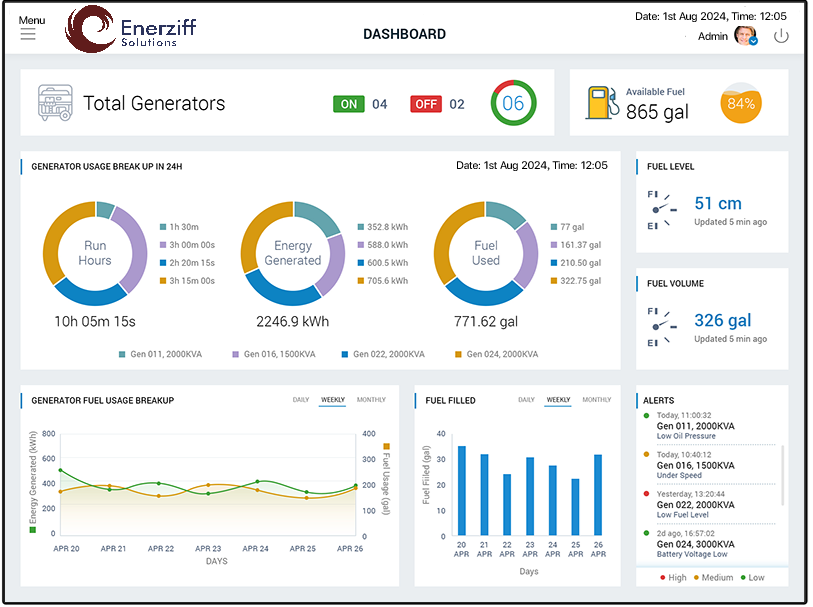Click the 84% available fuel indicator
813x607 pixels.
(741, 103)
